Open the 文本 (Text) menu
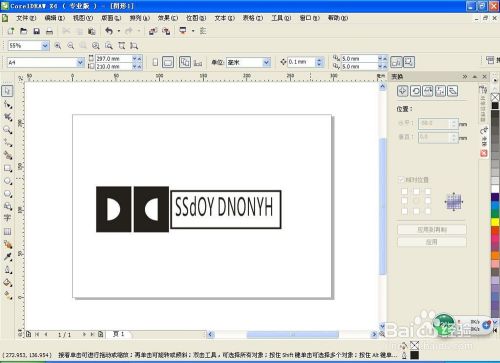The width and height of the screenshot is (500, 363). (x=224, y=18)
